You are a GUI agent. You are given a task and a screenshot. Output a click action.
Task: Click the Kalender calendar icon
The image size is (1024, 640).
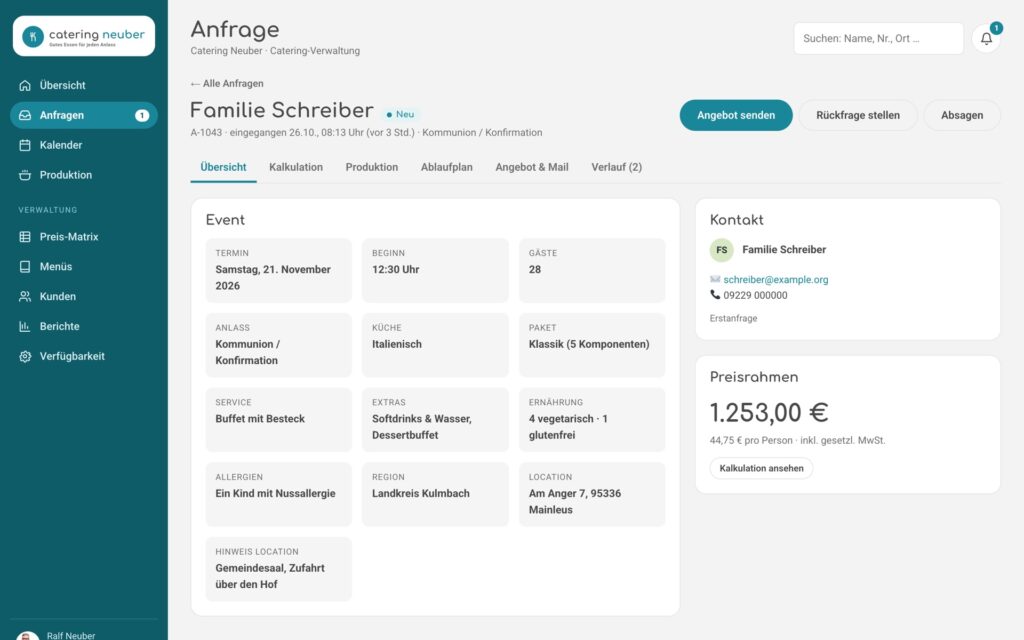[25, 145]
